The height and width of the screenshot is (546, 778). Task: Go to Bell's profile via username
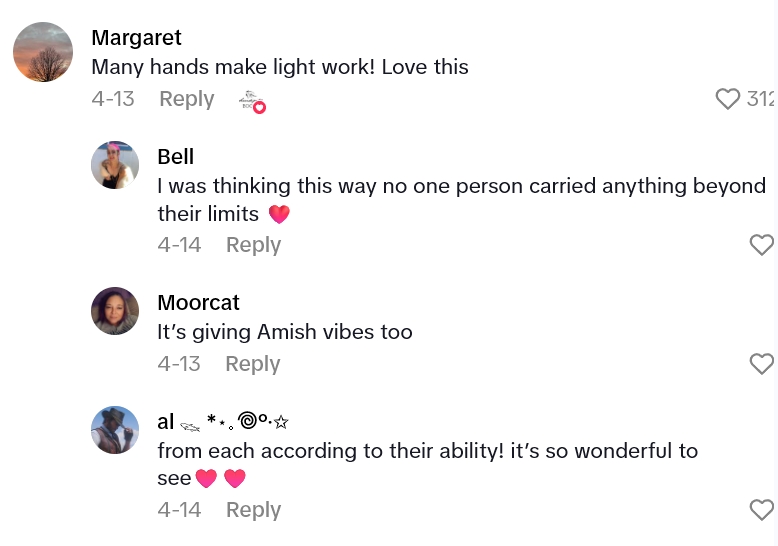click(x=176, y=157)
